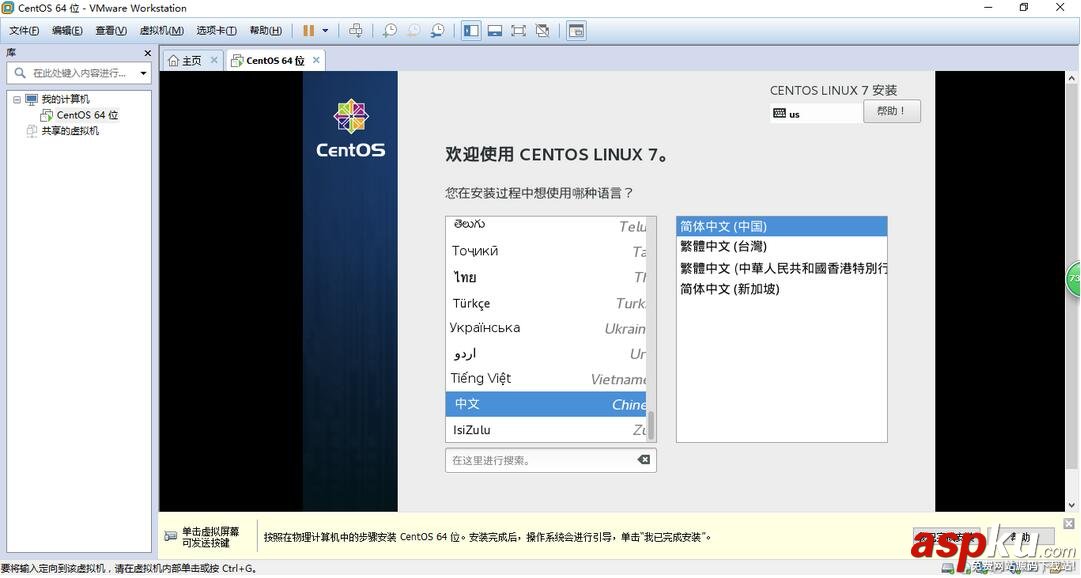Click the send Ctrl+Alt+Del icon

356,30
